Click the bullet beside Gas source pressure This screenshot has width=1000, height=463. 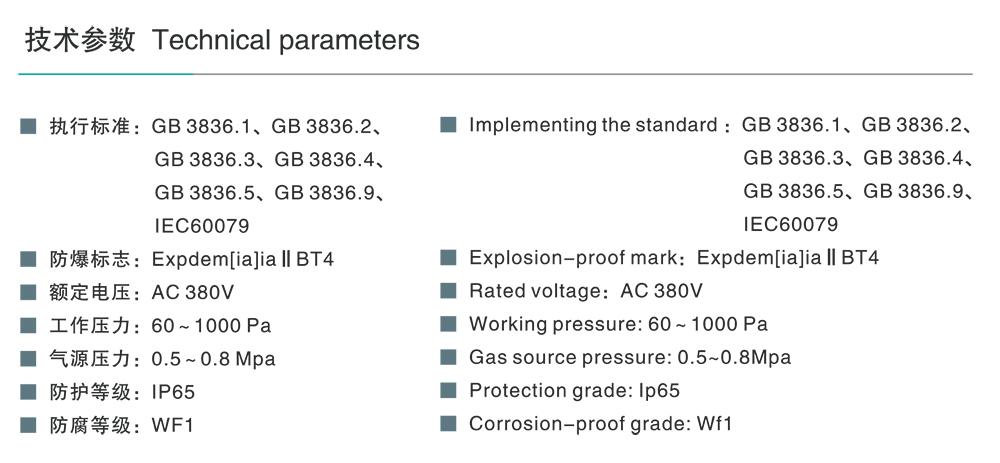448,357
